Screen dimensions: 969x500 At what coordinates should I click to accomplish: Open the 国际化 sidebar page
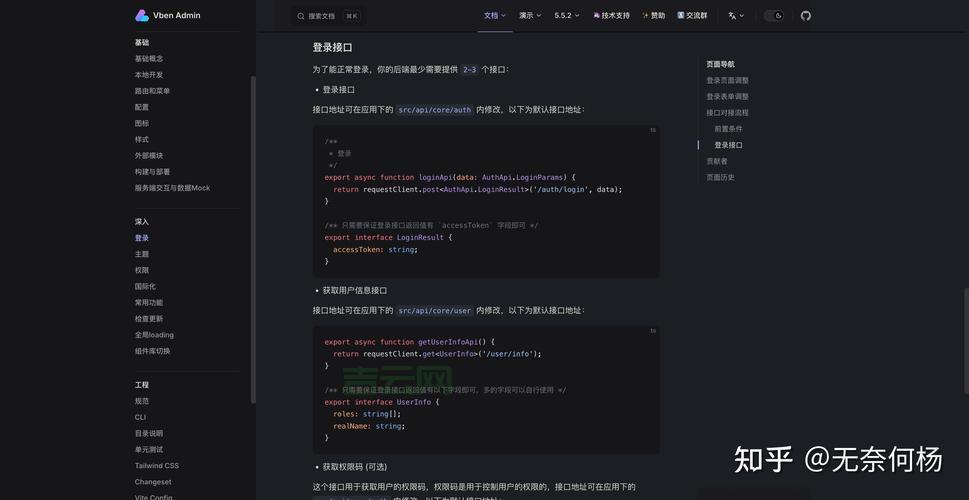(145, 286)
